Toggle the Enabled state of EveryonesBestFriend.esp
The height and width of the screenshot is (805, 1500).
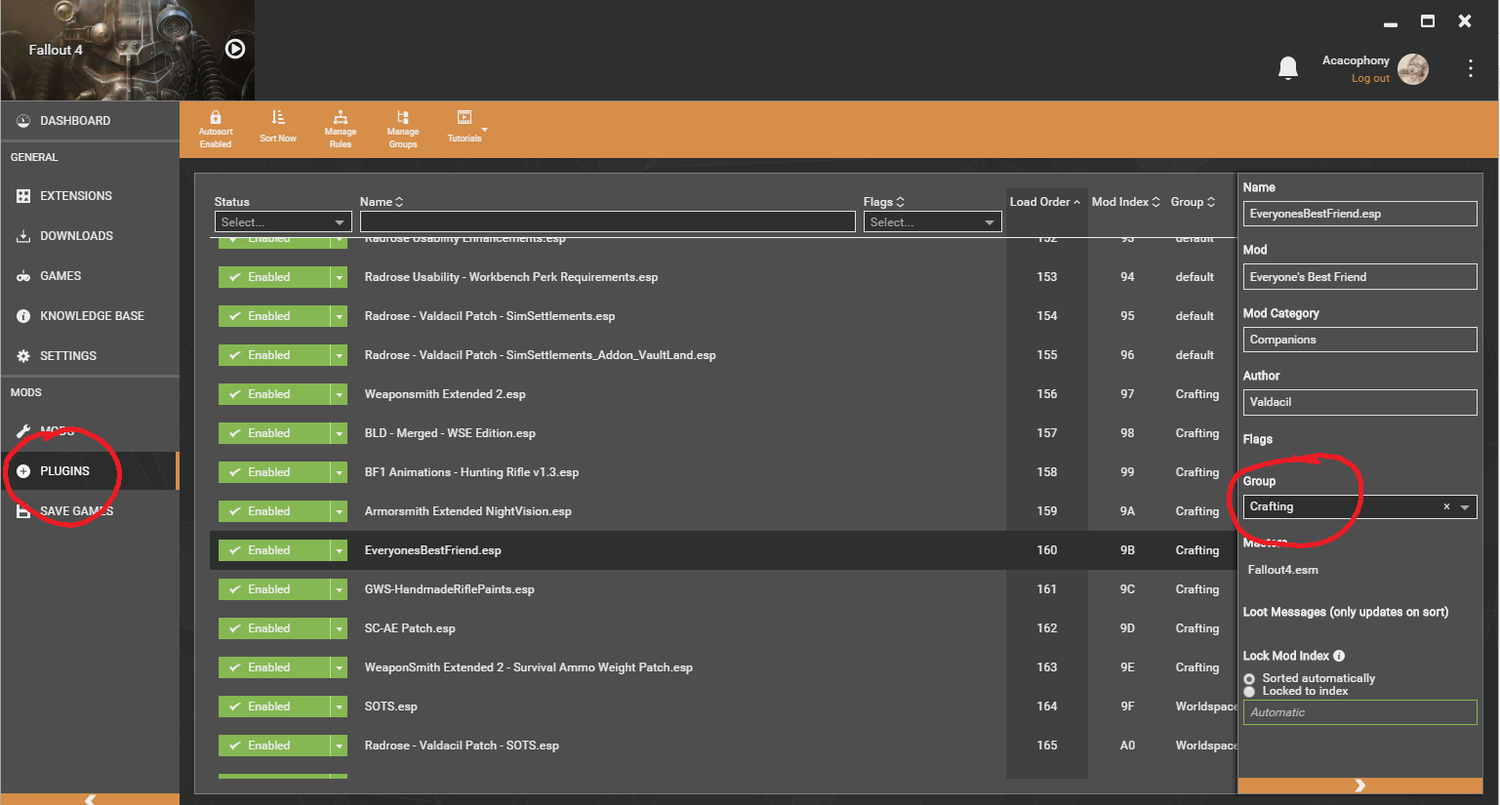271,550
